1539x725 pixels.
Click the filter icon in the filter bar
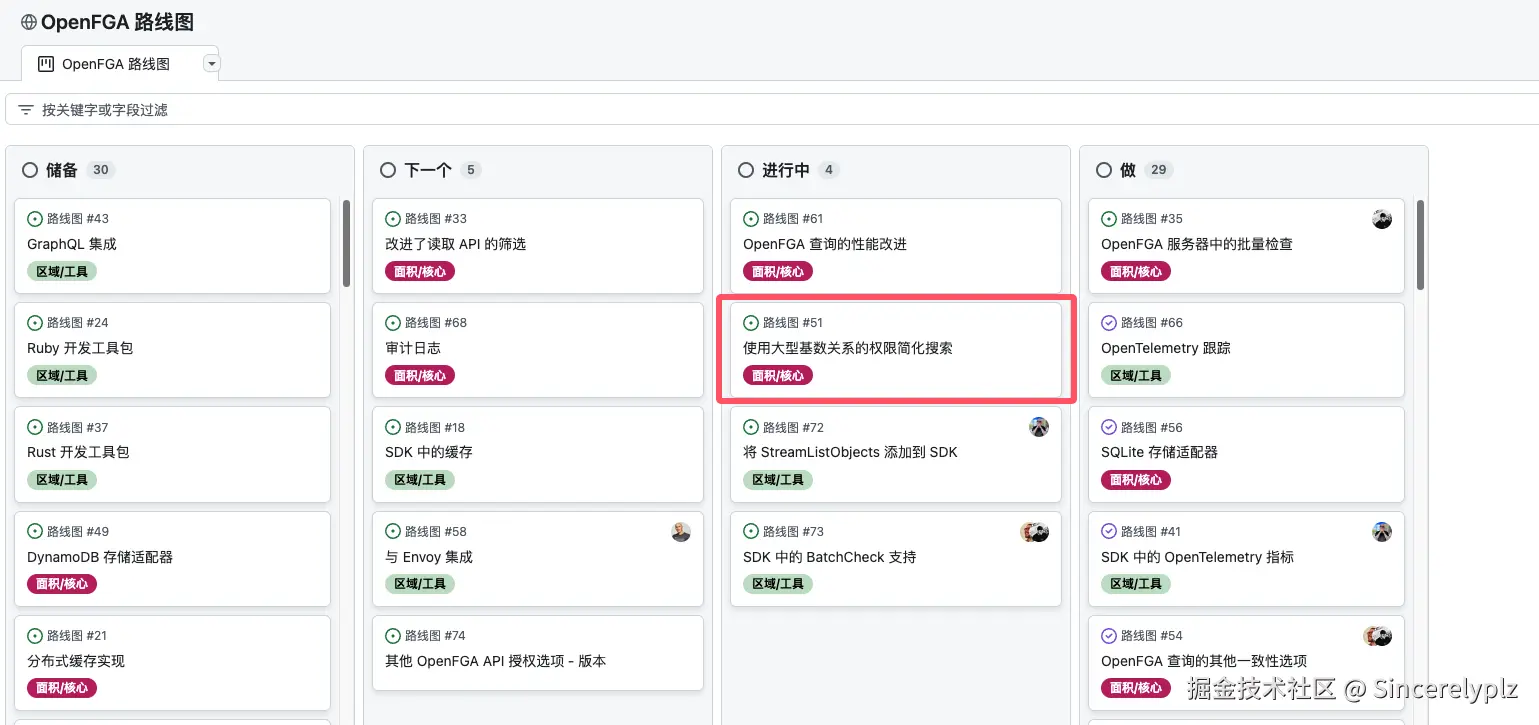pos(24,109)
